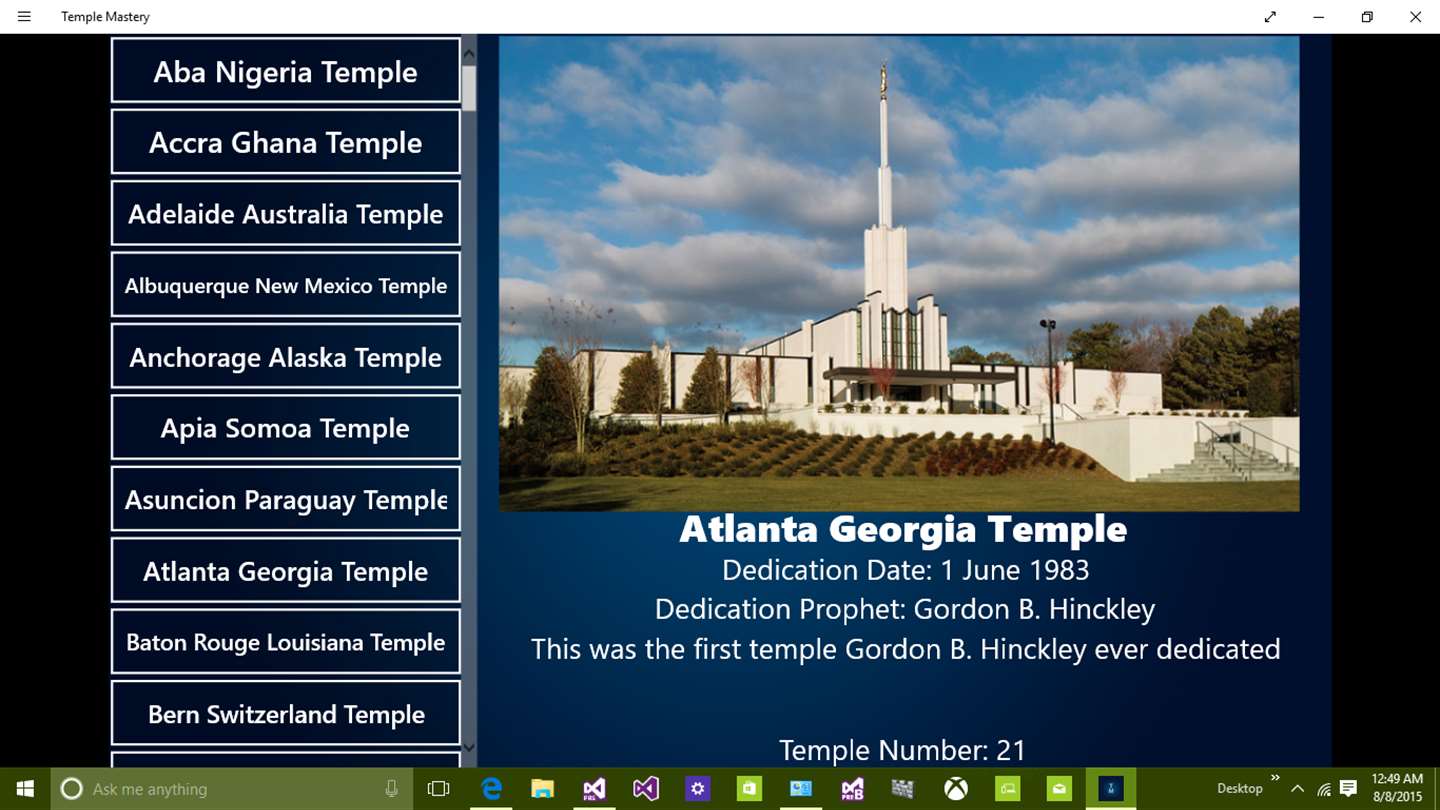
Task: Open the green Store taskbar icon
Action: [x=749, y=789]
